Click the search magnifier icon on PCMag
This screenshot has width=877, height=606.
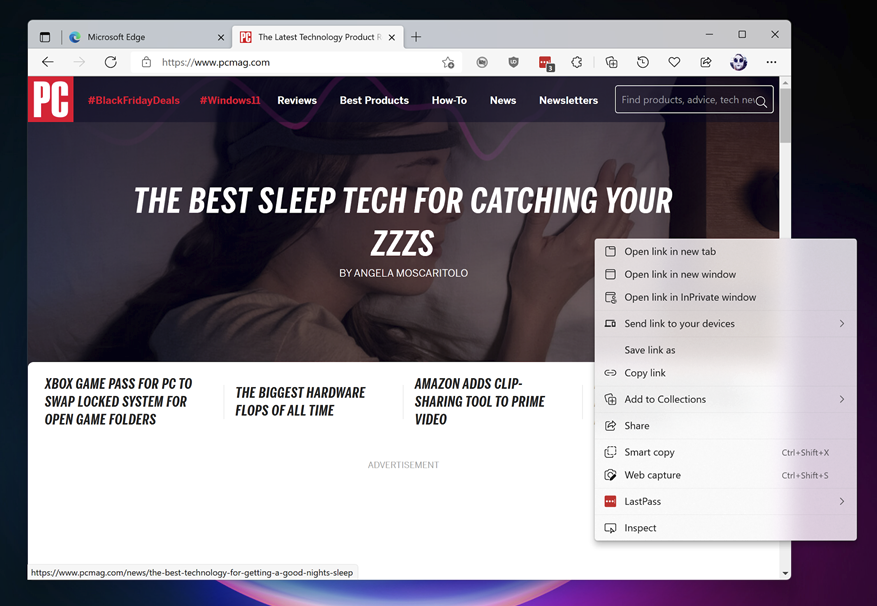pyautogui.click(x=761, y=101)
